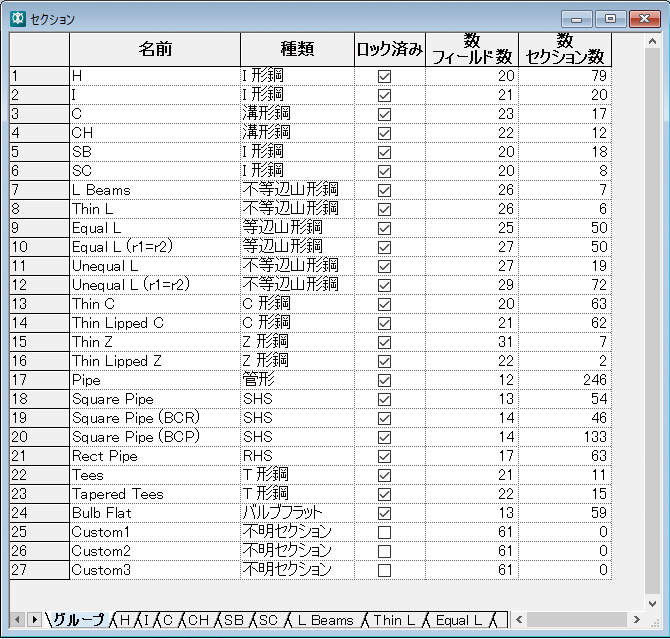Open the Equal L sheet tab
The image size is (670, 639).
[x=458, y=620]
